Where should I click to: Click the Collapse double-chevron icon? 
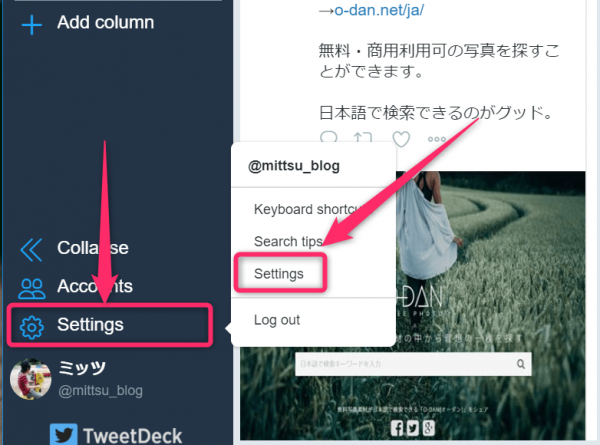31,250
